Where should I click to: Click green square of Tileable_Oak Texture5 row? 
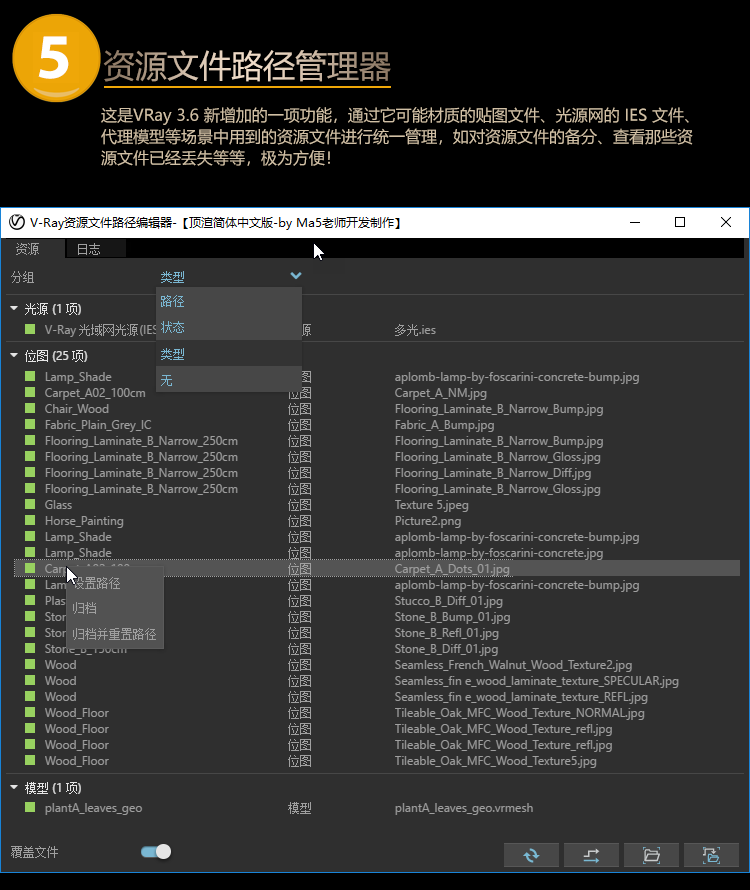point(30,760)
